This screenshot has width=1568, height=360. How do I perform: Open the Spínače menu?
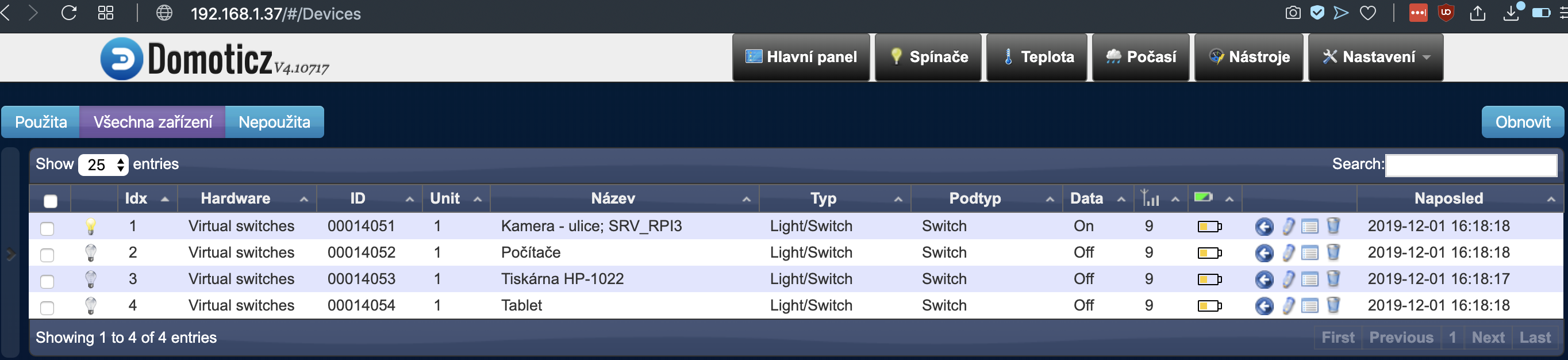pos(928,58)
